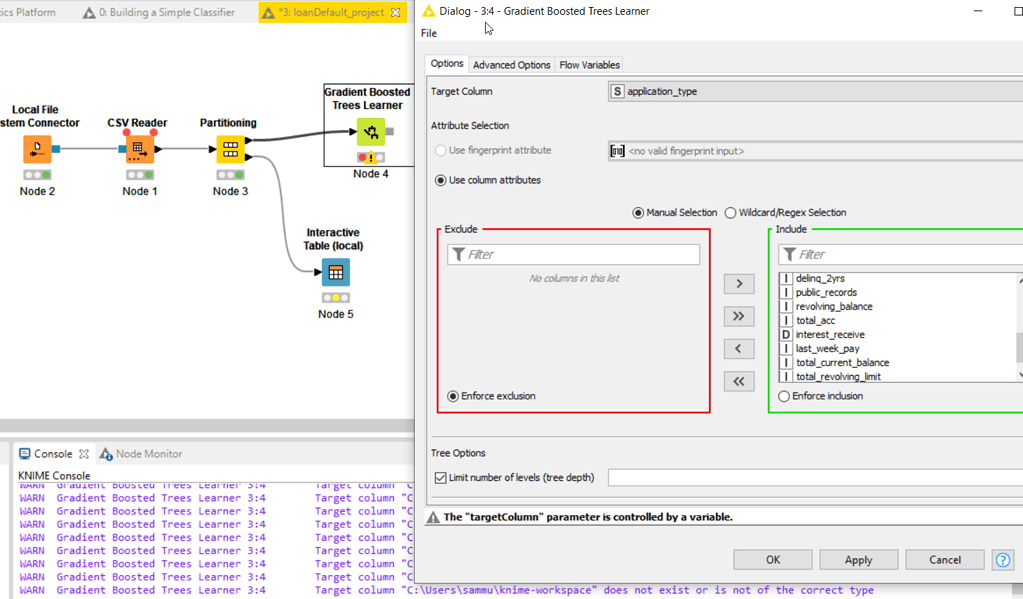This screenshot has width=1023, height=599.
Task: Open dialog help via the question mark icon
Action: click(x=1002, y=560)
